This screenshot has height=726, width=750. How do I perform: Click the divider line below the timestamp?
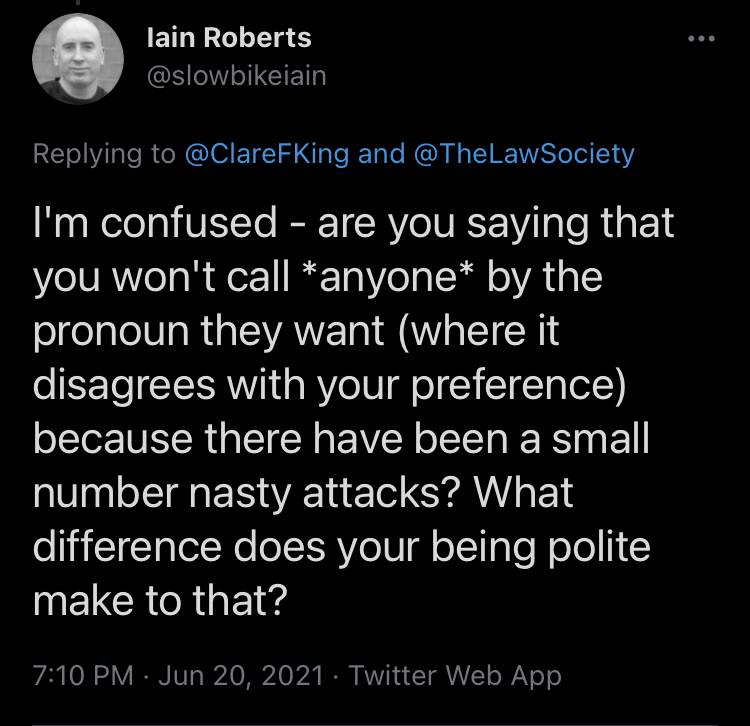tap(375, 725)
